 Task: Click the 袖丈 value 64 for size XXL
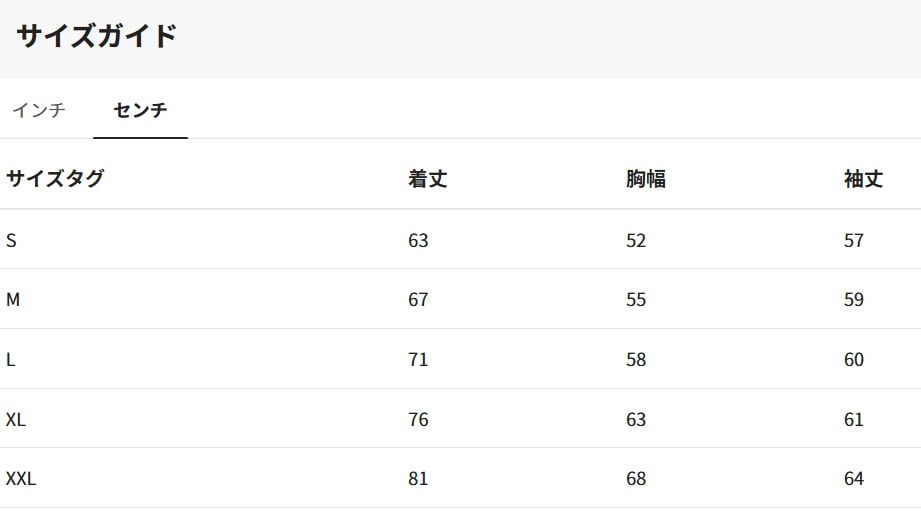click(x=854, y=479)
